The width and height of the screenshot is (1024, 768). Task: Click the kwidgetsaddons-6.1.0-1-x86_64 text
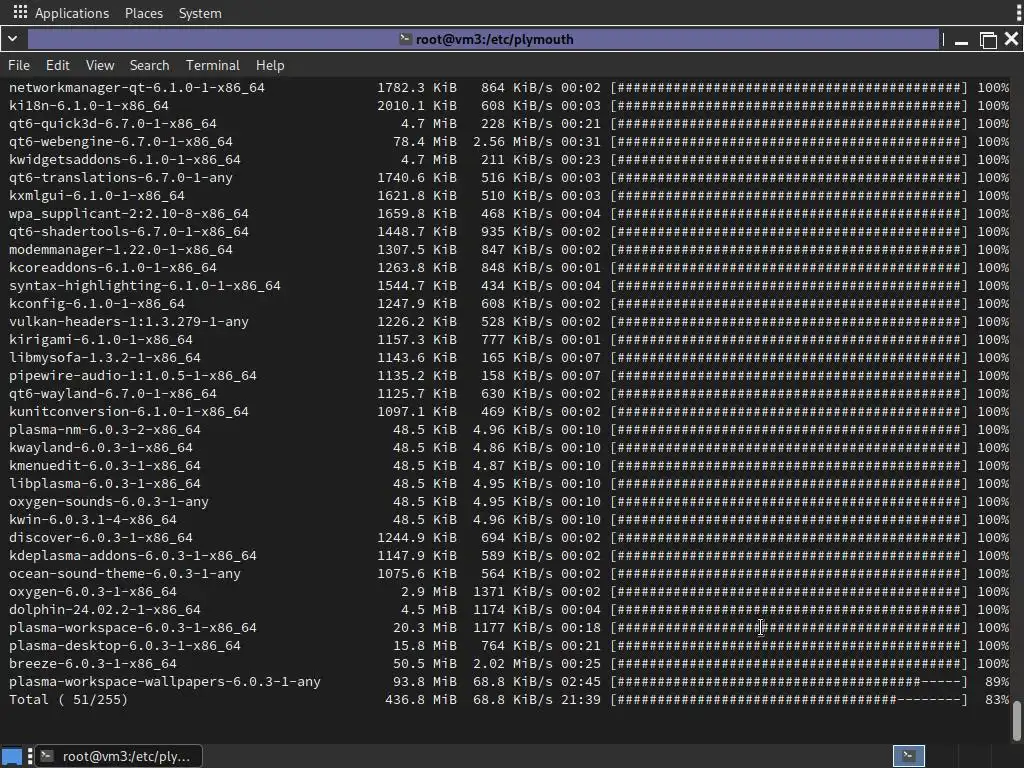(x=125, y=159)
